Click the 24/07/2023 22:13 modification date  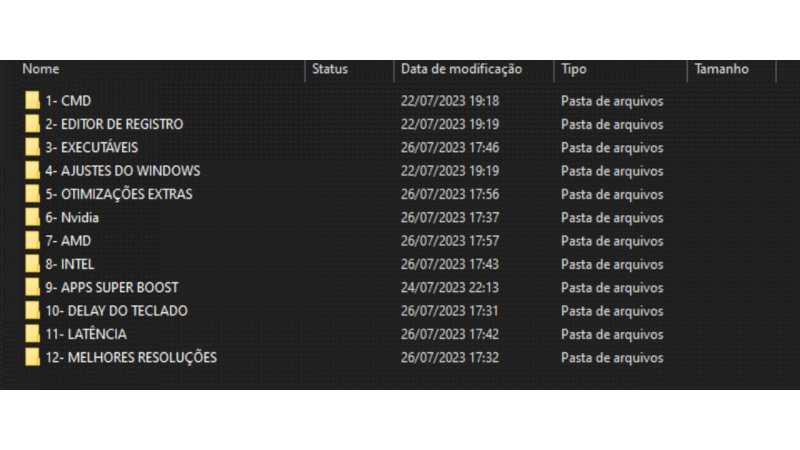tap(450, 288)
